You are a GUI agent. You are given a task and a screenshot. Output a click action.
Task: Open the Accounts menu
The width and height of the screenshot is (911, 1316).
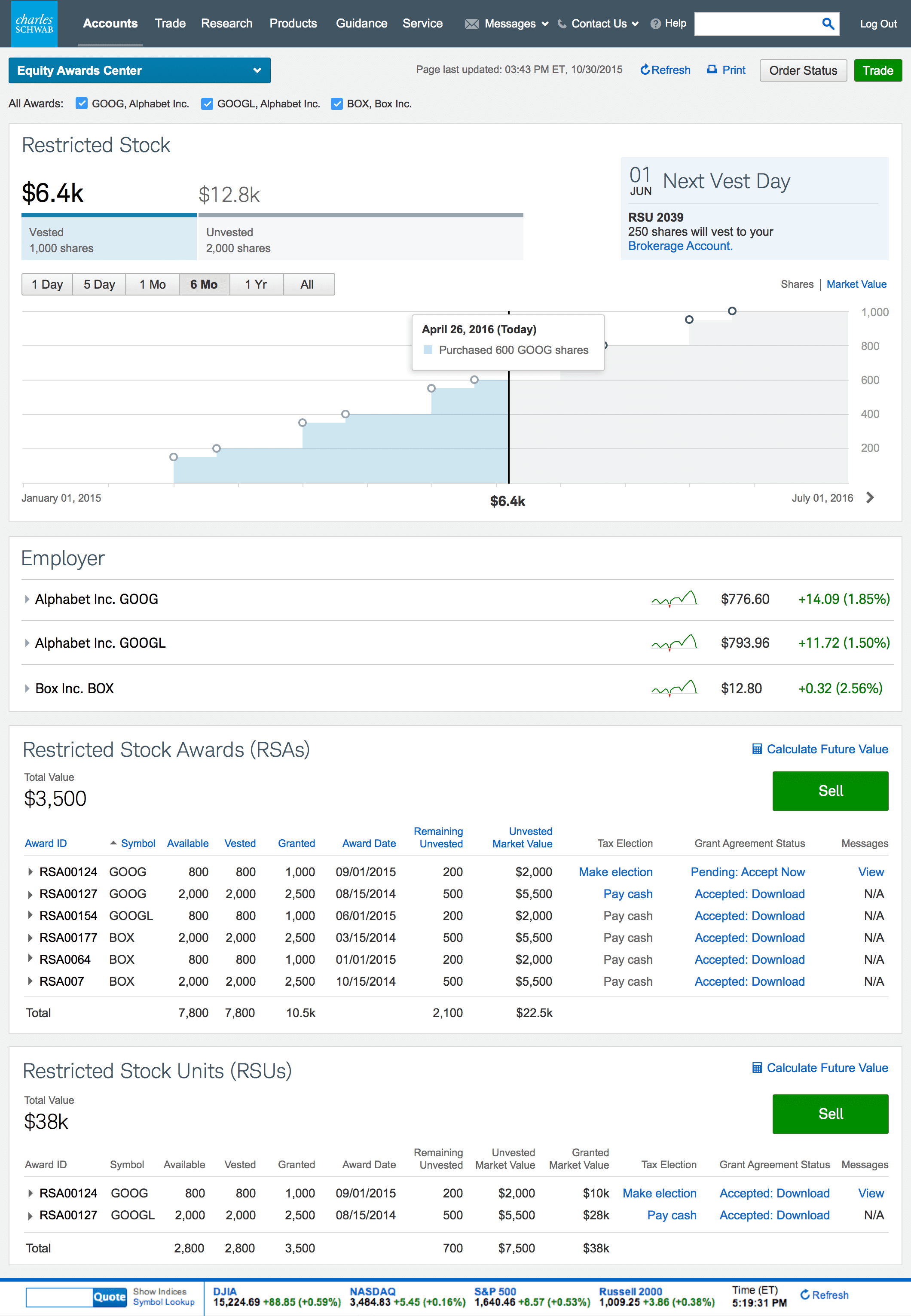(110, 23)
